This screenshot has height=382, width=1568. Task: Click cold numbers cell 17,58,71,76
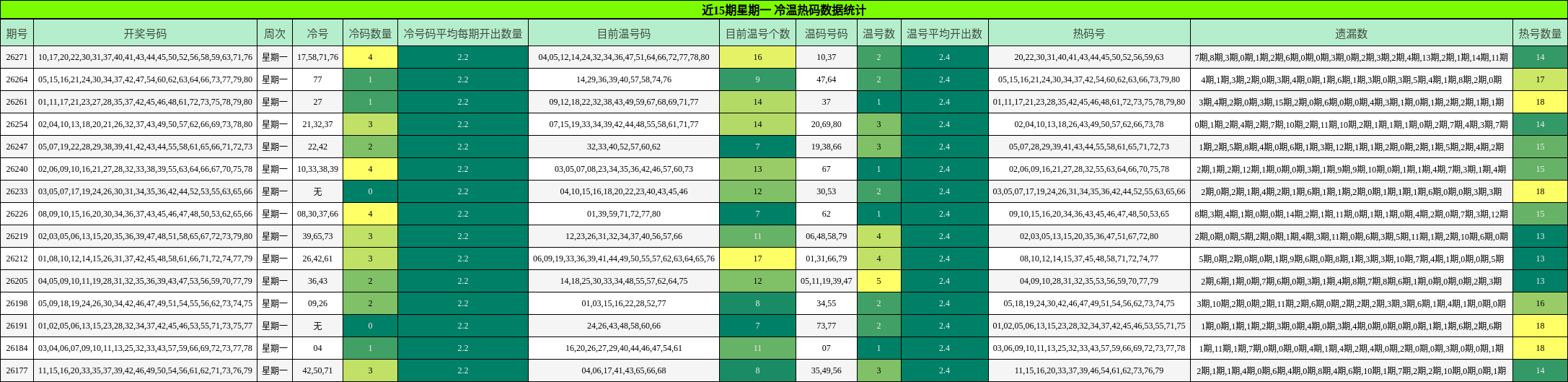pyautogui.click(x=317, y=57)
